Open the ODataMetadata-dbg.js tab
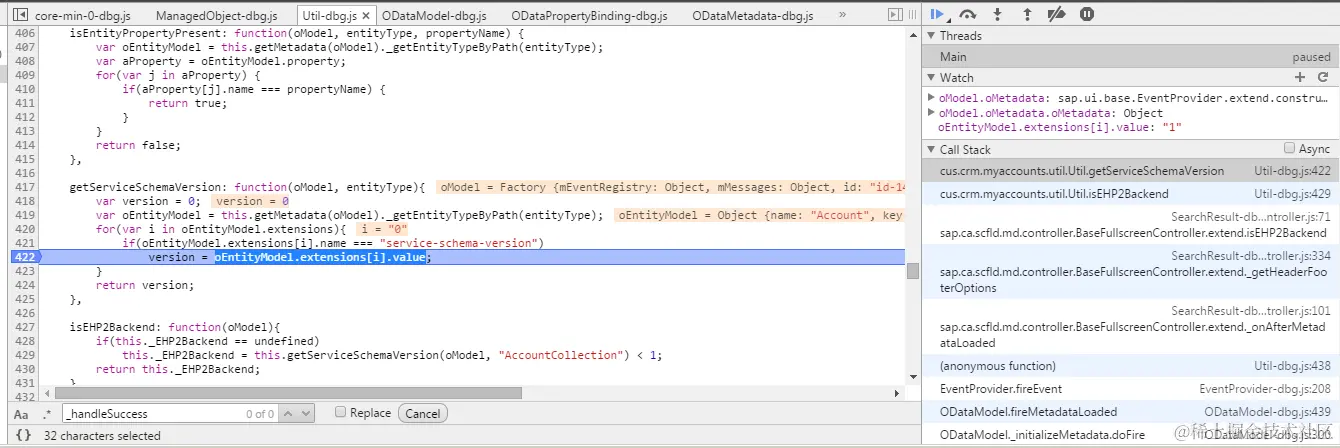 click(x=753, y=16)
